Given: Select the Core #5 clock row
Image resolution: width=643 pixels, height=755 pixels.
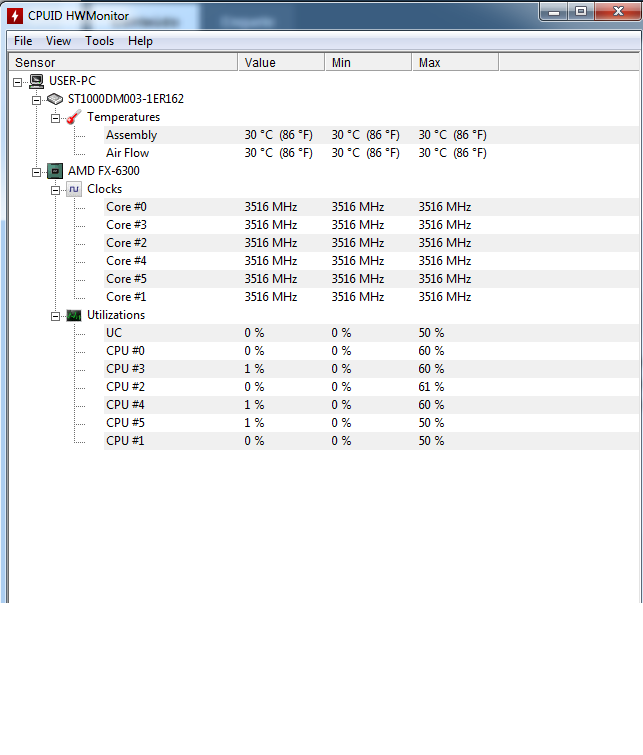Looking at the screenshot, I should pos(371,279).
